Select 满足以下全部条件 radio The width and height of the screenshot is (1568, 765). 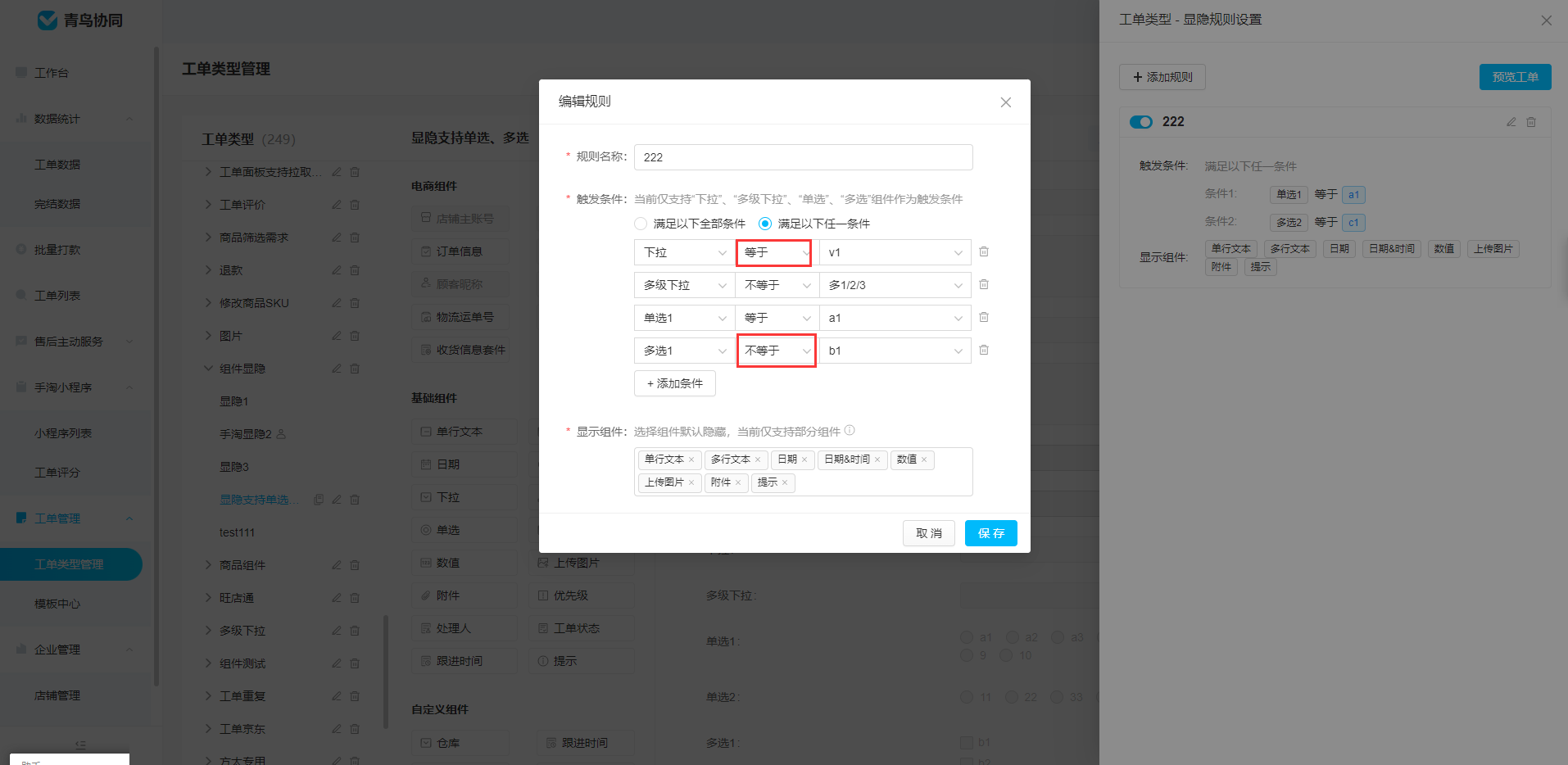[641, 224]
